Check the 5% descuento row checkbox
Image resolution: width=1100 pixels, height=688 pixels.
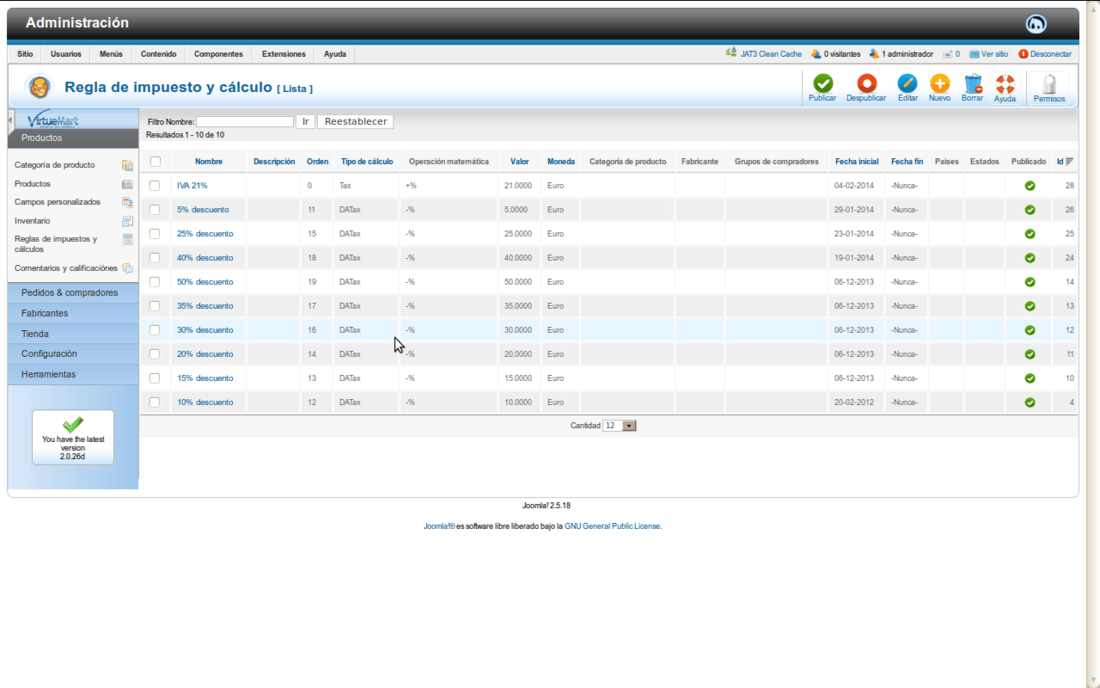[155, 210]
